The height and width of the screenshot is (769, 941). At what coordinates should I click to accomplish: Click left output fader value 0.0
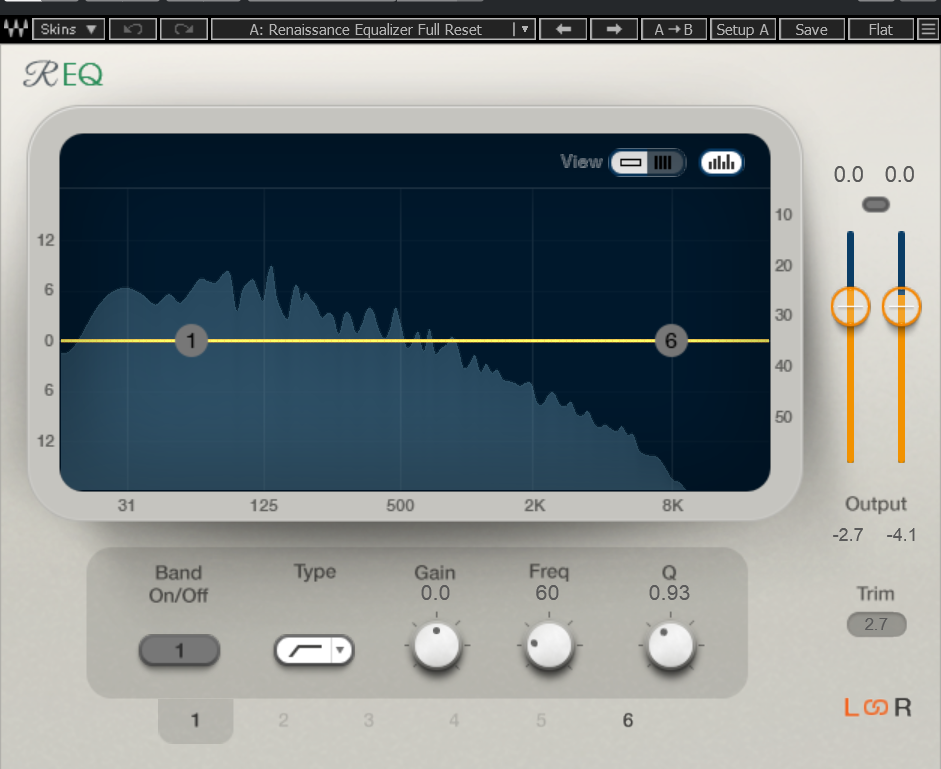[x=849, y=175]
